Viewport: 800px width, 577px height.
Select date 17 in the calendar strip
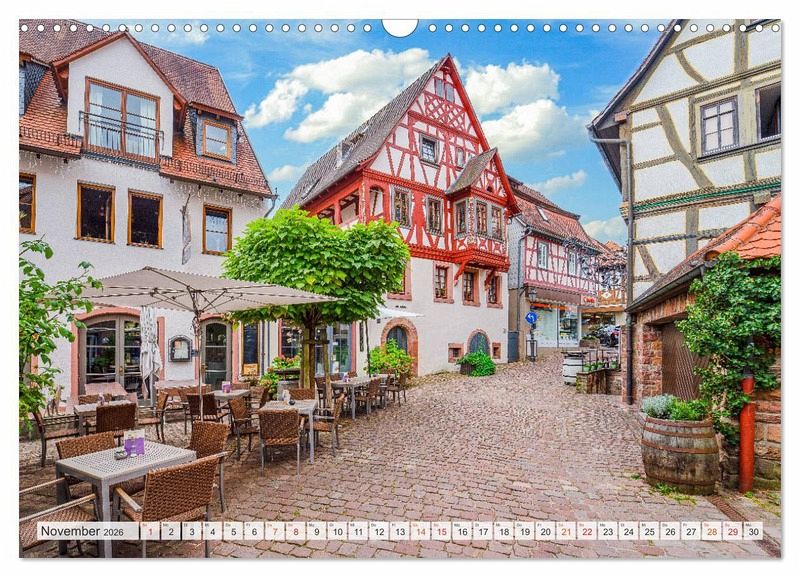[x=483, y=531]
